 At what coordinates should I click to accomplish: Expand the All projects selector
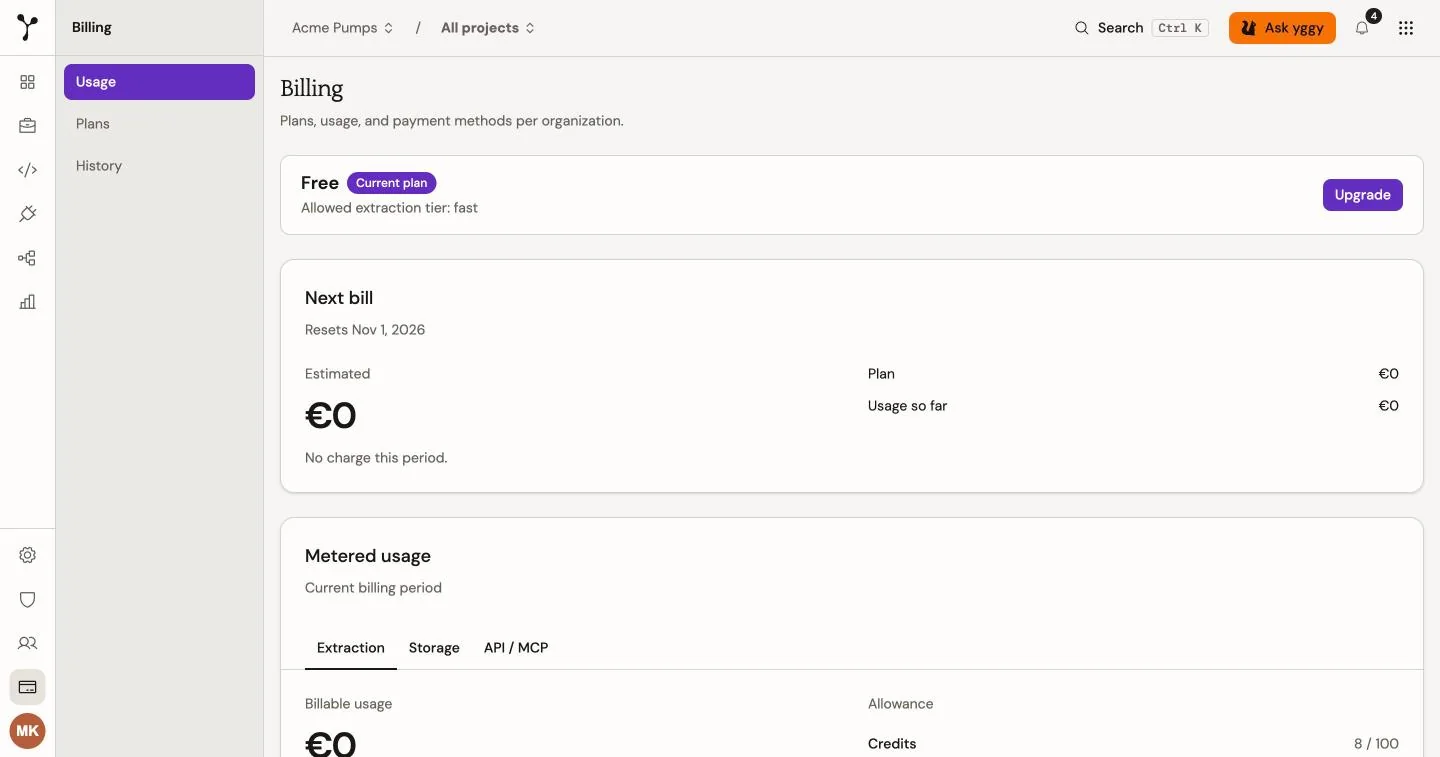[488, 28]
